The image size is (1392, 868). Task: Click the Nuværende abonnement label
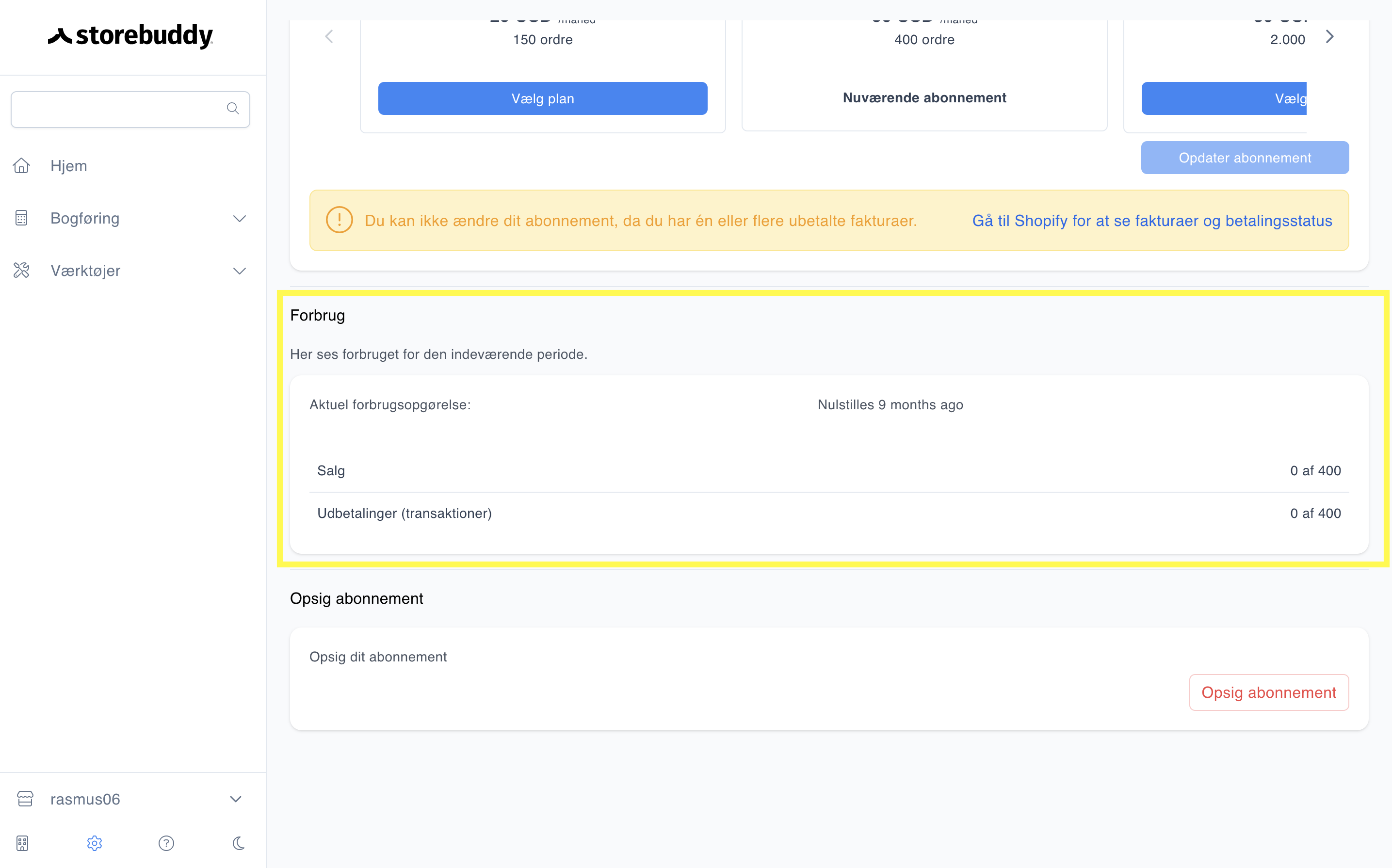click(924, 97)
